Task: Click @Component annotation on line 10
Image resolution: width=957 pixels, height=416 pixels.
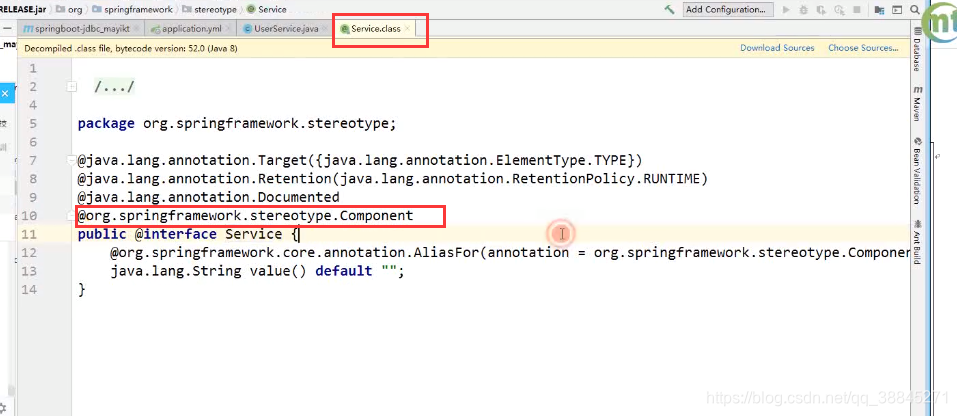Action: tap(245, 215)
